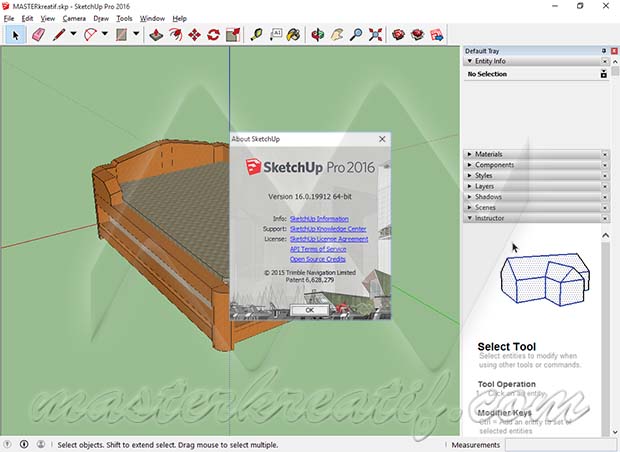Click the credits status bar icon
Screen dimensions: 620x452
tap(24, 444)
